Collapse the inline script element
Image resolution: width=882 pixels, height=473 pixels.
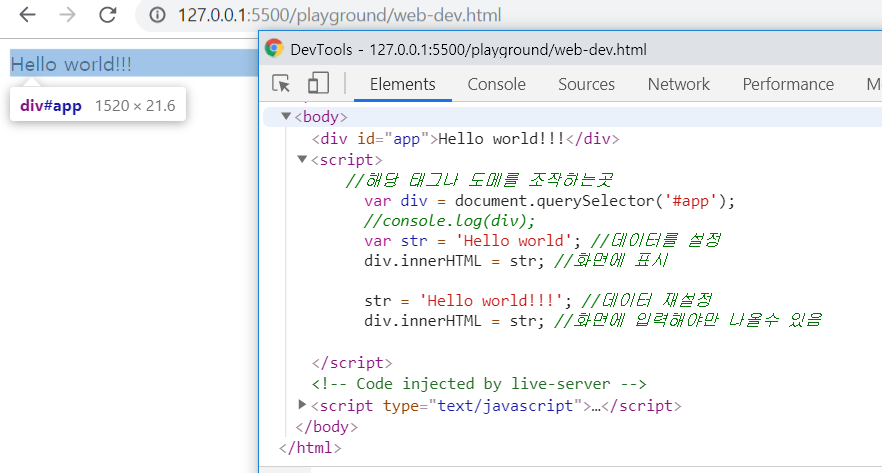pyautogui.click(x=302, y=160)
